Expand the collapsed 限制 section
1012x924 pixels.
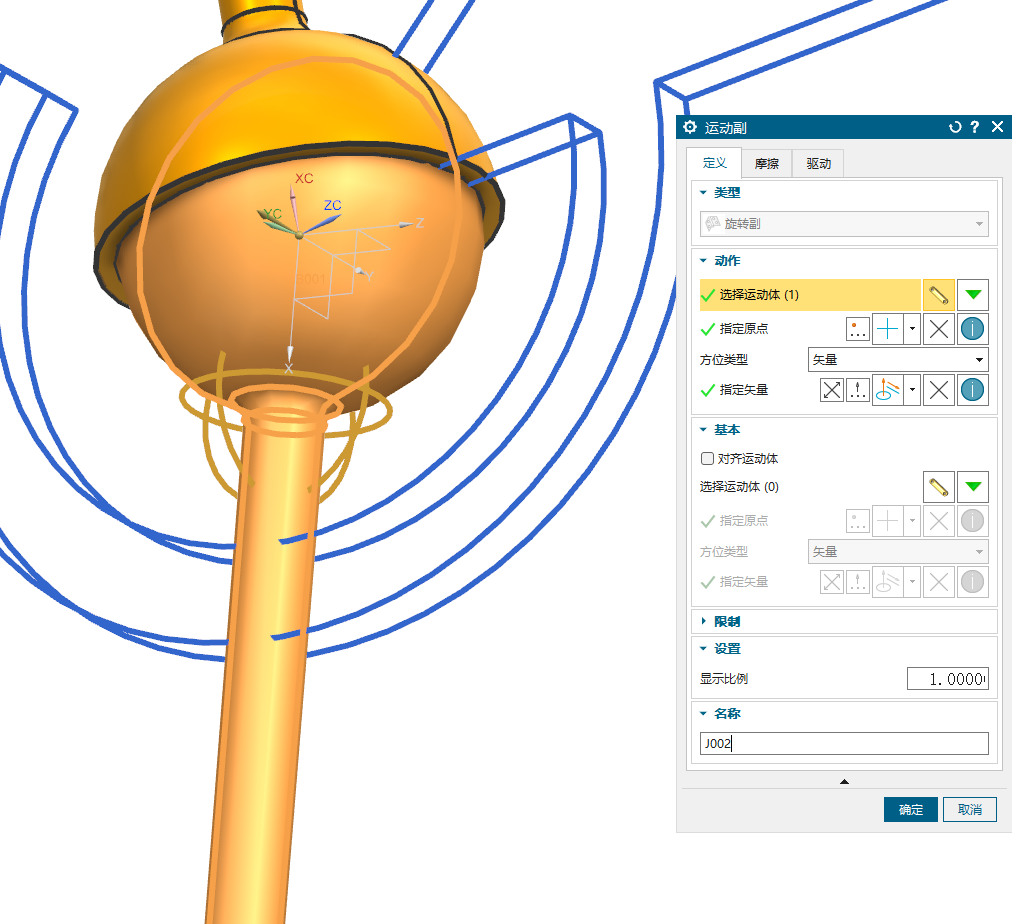point(726,621)
